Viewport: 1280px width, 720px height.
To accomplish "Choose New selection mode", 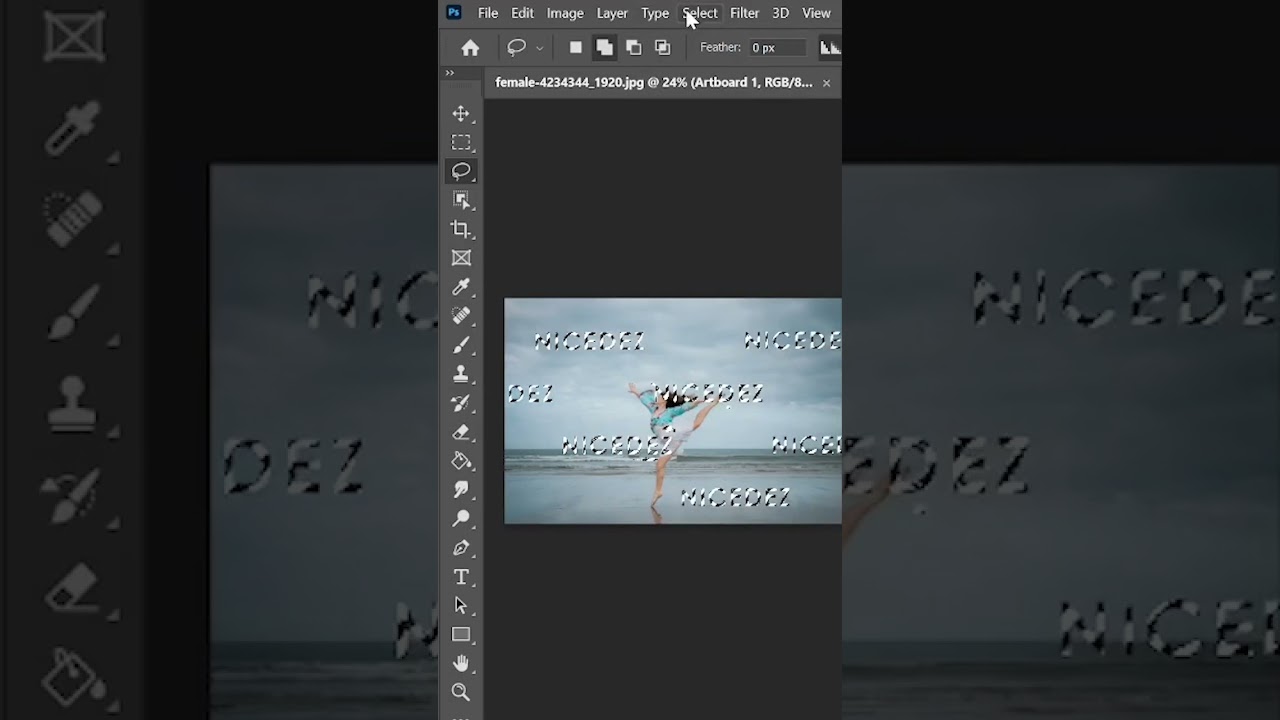I will coord(576,47).
